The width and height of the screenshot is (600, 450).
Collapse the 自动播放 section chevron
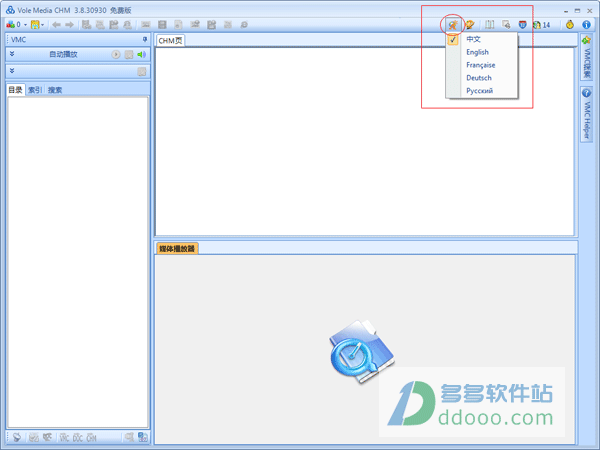point(12,54)
